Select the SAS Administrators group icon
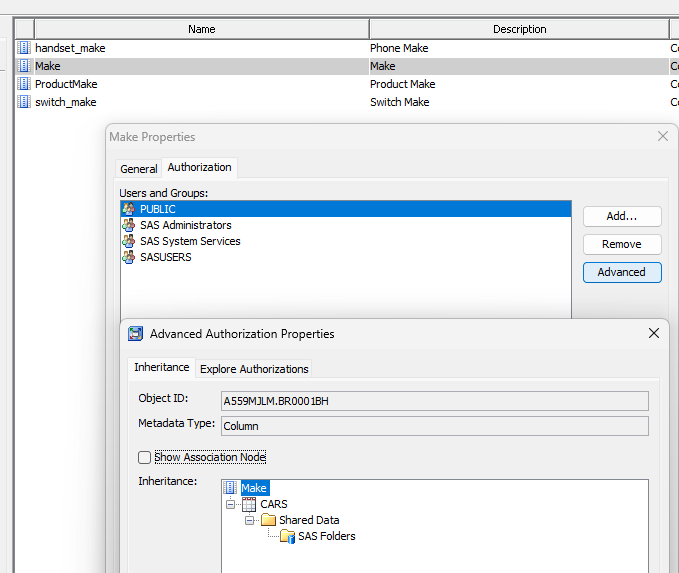 click(x=128, y=225)
